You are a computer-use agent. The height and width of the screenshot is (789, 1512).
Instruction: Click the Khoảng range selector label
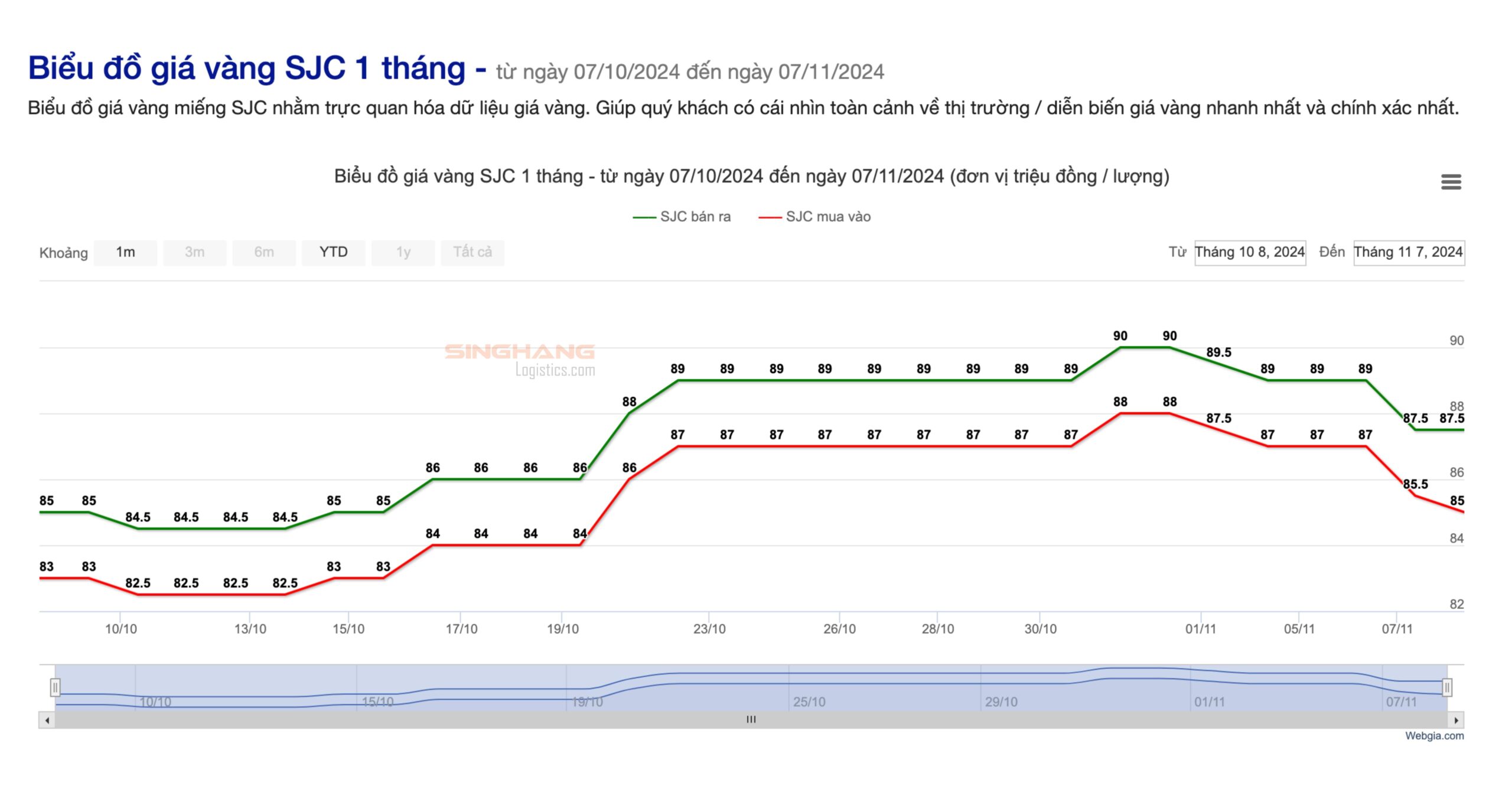(63, 253)
